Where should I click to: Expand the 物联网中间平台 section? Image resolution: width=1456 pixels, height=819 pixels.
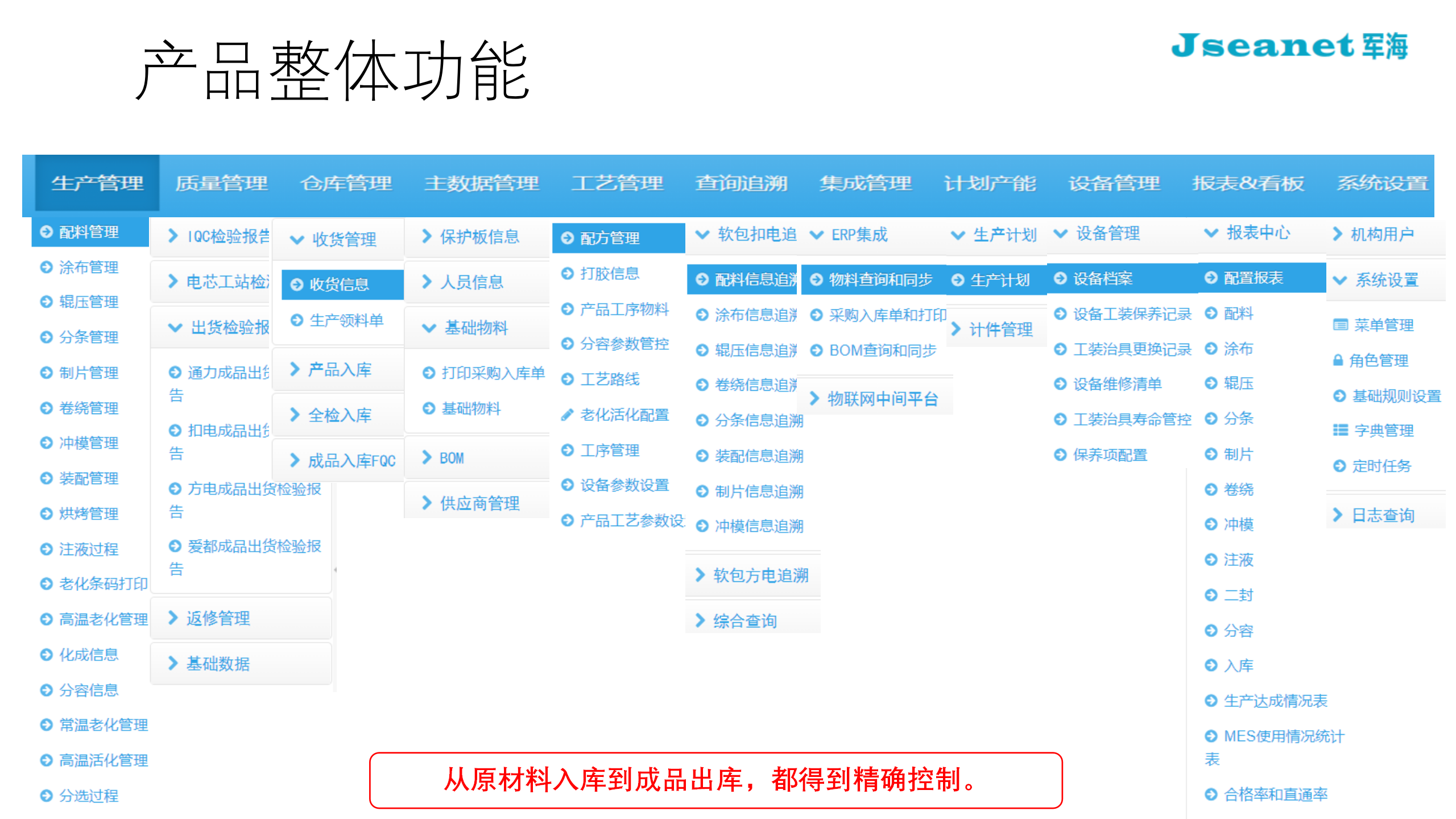882,399
